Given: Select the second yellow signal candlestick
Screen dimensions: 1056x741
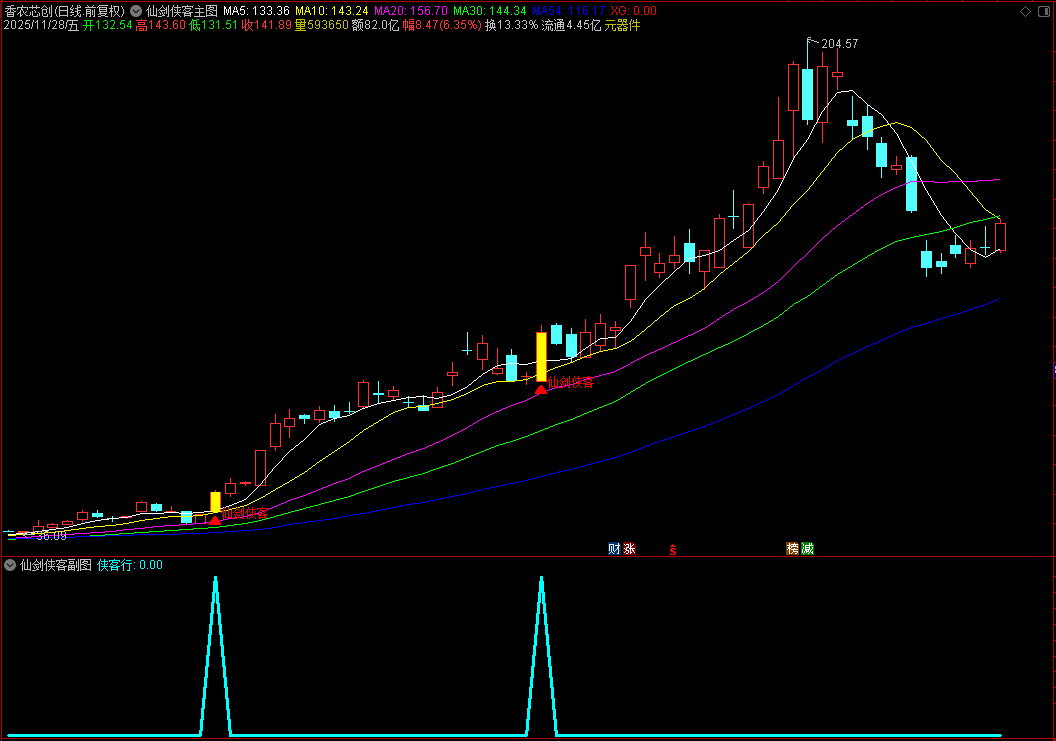Looking at the screenshot, I should [x=541, y=356].
